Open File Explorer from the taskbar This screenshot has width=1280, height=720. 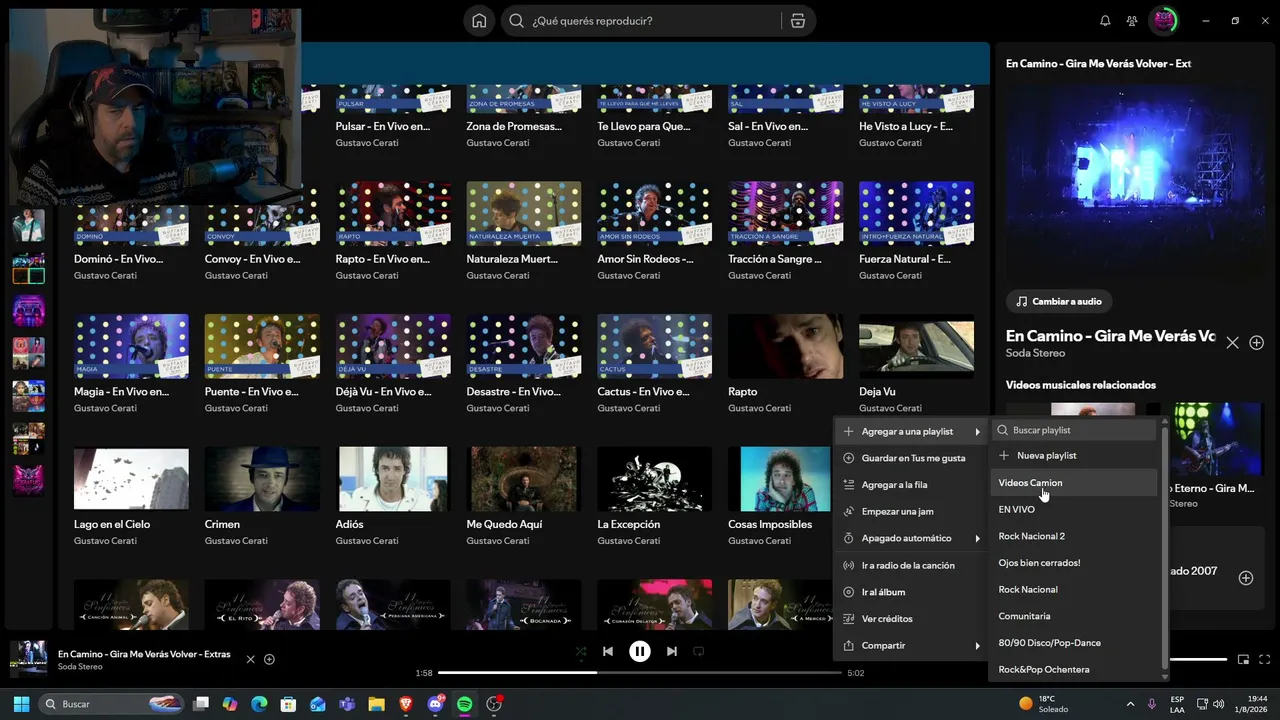[x=376, y=704]
